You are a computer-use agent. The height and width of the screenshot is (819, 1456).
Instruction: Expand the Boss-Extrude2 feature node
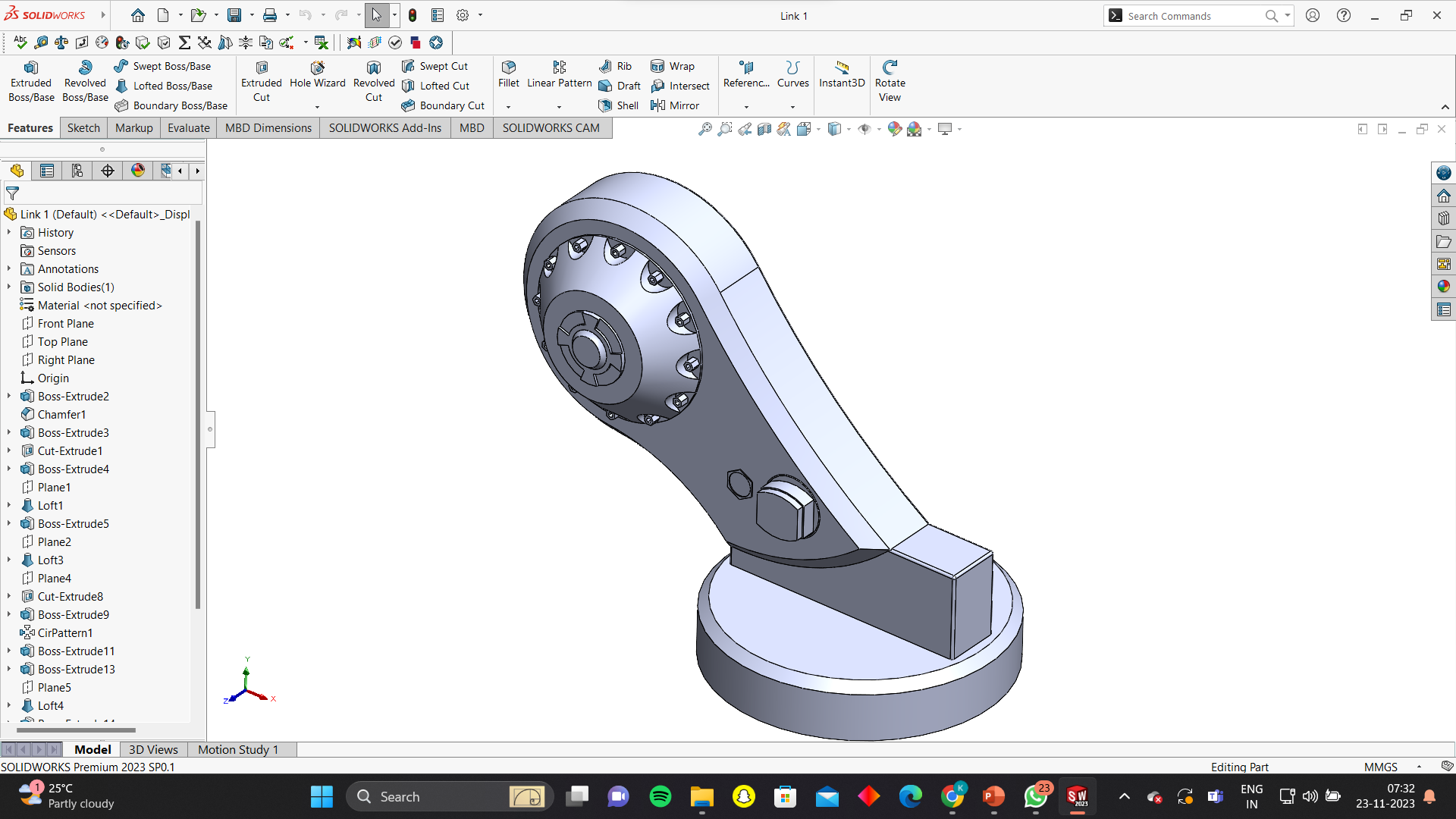point(9,396)
